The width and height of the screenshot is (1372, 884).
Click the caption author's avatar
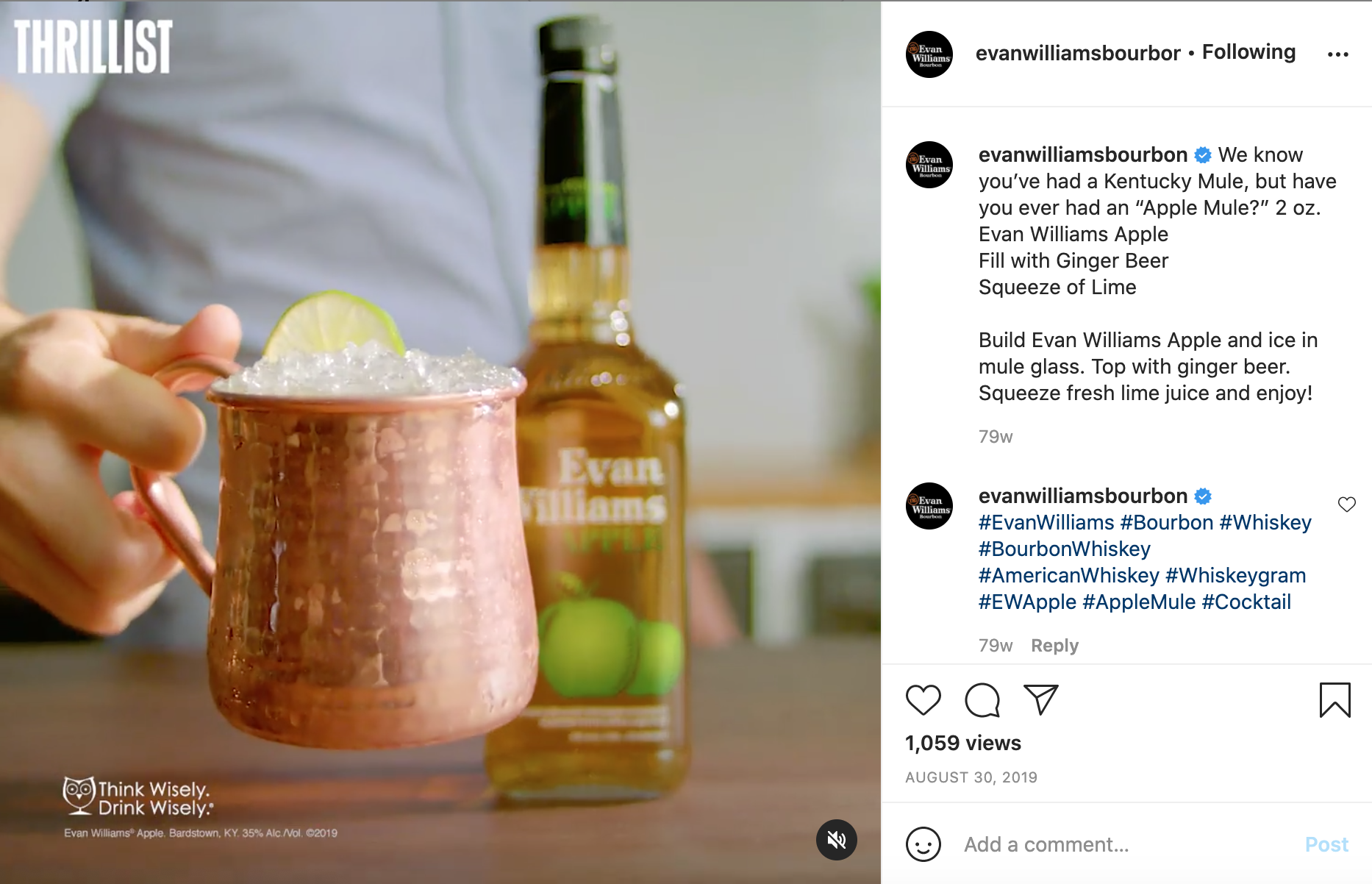point(929,165)
